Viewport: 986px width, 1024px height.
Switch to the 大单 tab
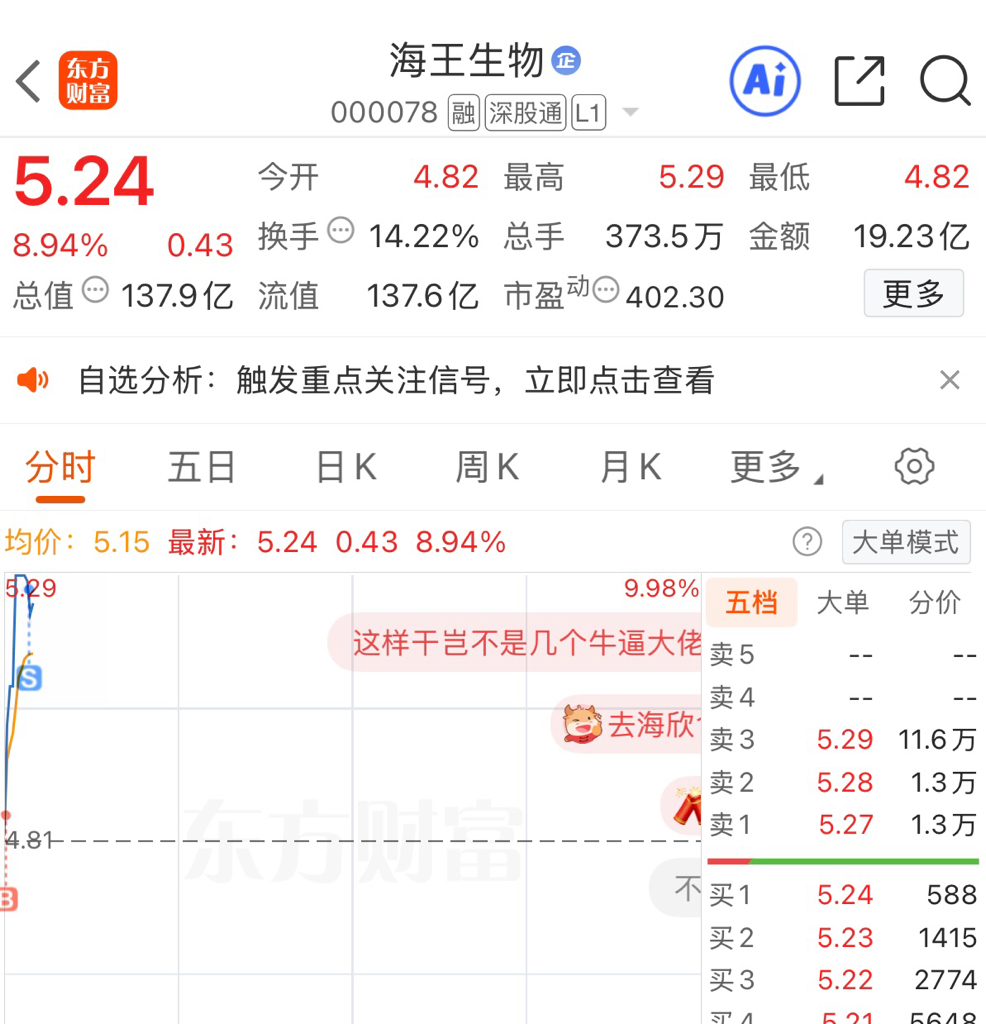[843, 602]
